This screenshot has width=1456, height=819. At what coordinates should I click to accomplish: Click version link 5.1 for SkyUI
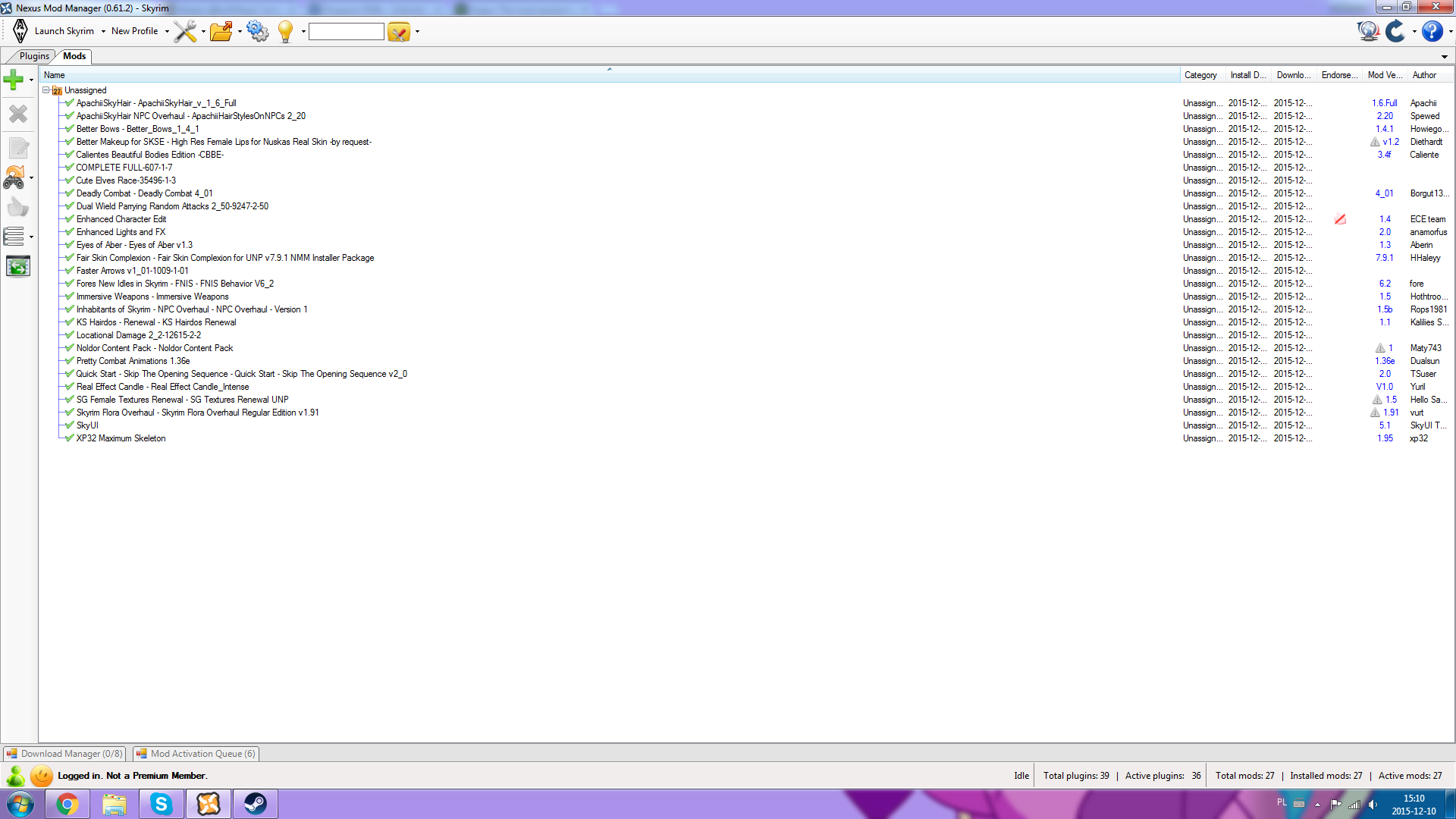(1385, 425)
